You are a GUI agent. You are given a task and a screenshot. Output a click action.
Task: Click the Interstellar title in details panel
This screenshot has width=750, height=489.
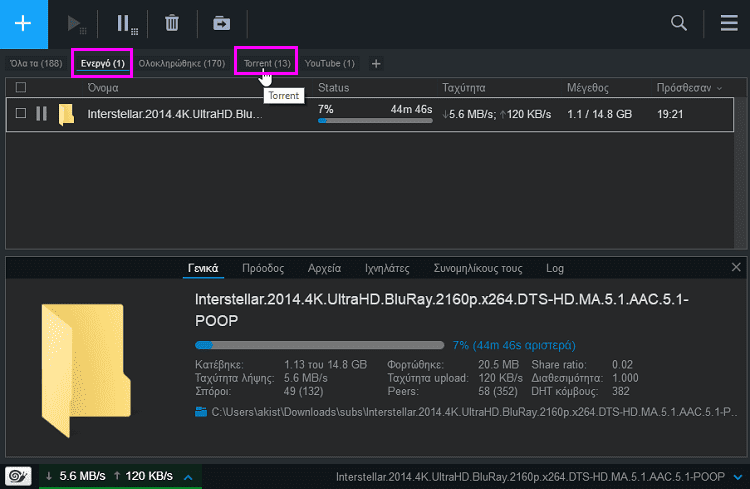point(441,310)
